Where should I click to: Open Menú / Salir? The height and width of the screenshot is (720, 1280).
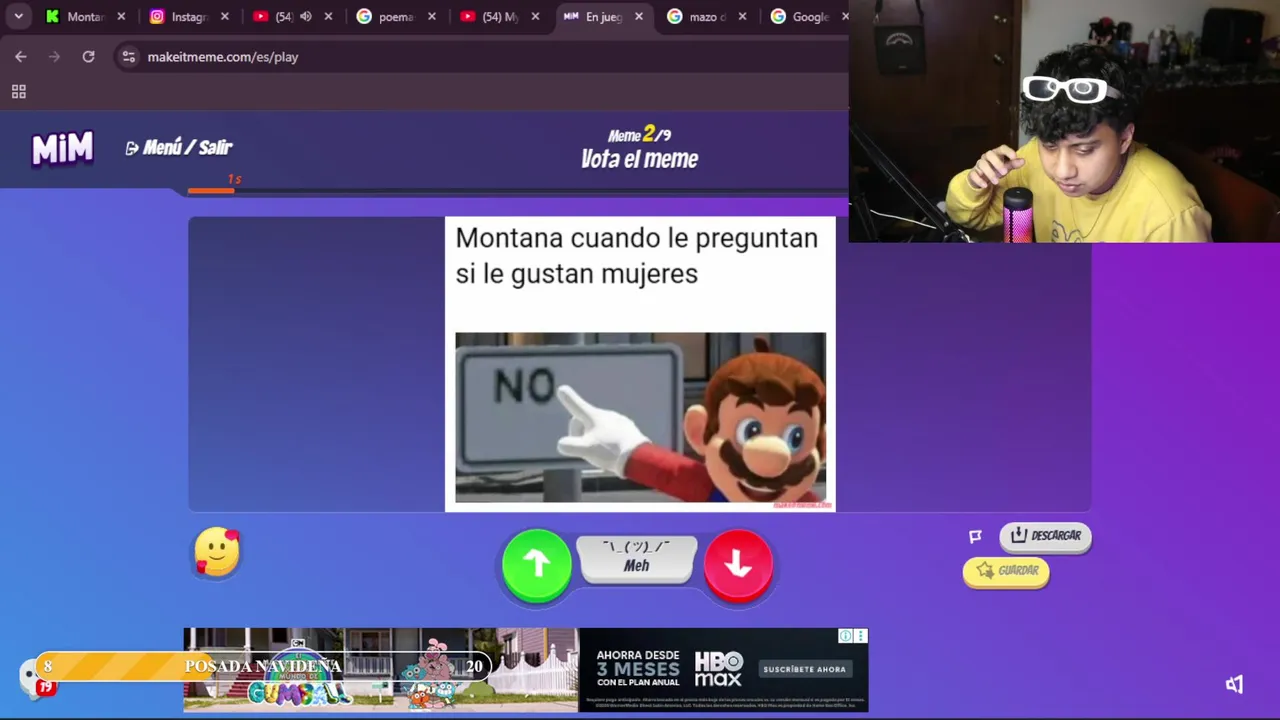tap(179, 148)
